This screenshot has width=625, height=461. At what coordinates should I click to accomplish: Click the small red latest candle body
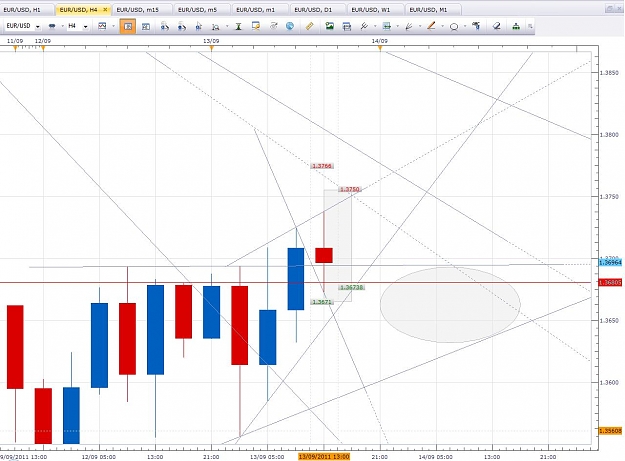pos(324,255)
